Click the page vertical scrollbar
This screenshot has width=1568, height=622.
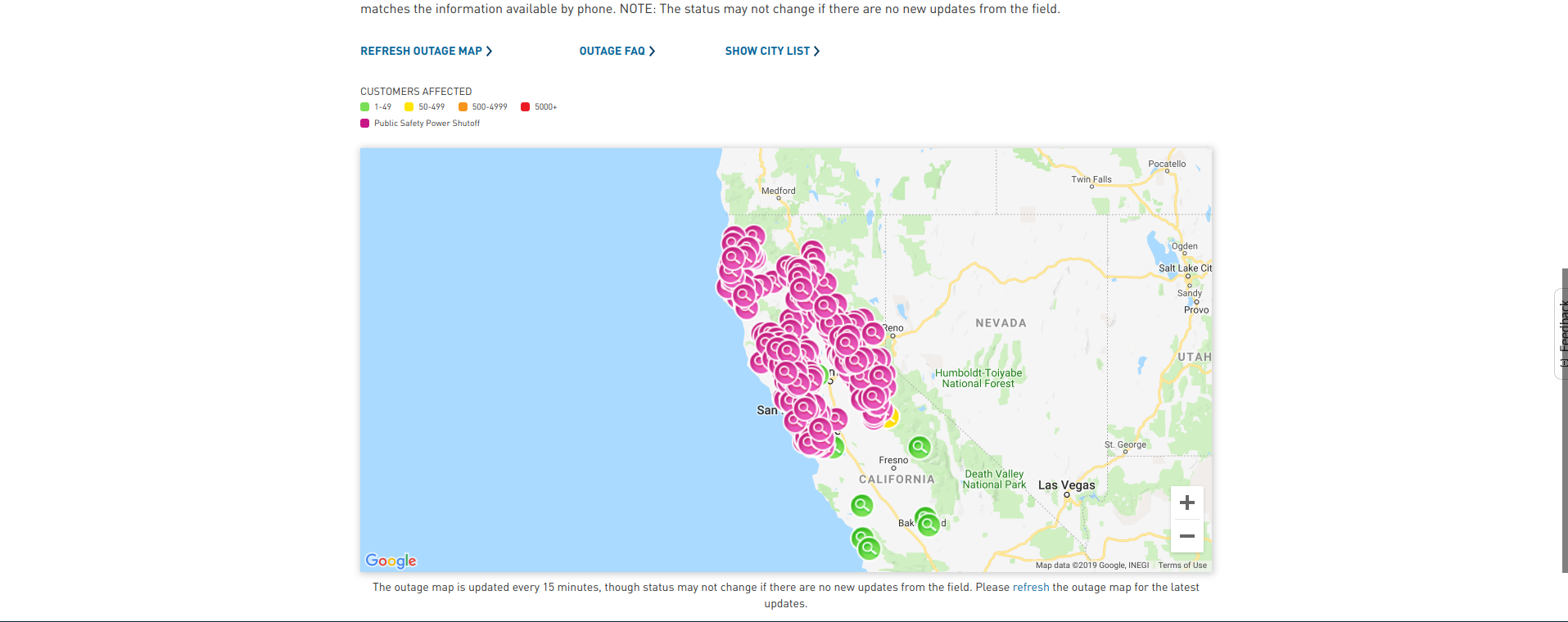(x=1565, y=420)
